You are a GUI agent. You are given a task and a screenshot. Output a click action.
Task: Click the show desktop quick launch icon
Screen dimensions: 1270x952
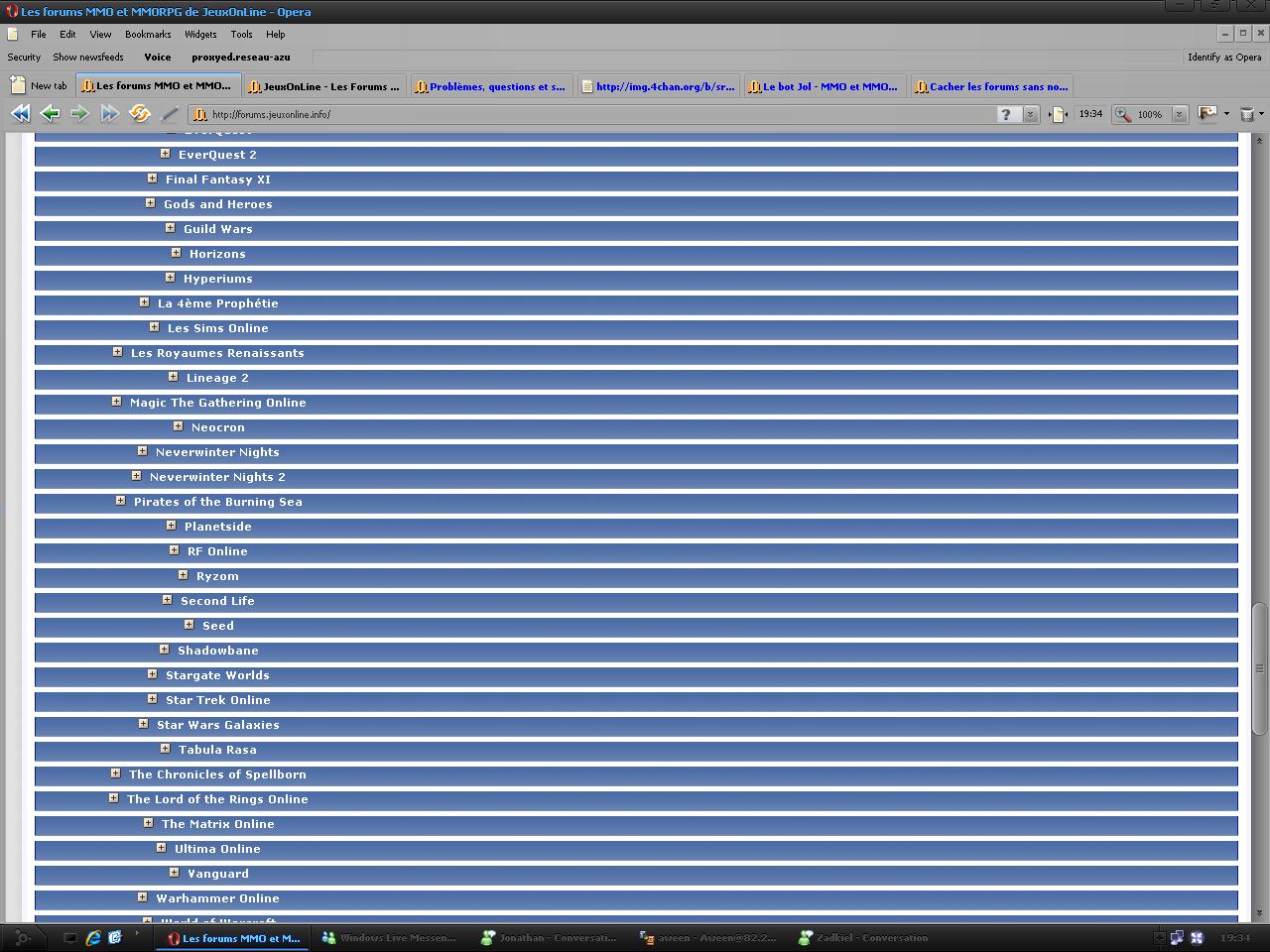69,937
